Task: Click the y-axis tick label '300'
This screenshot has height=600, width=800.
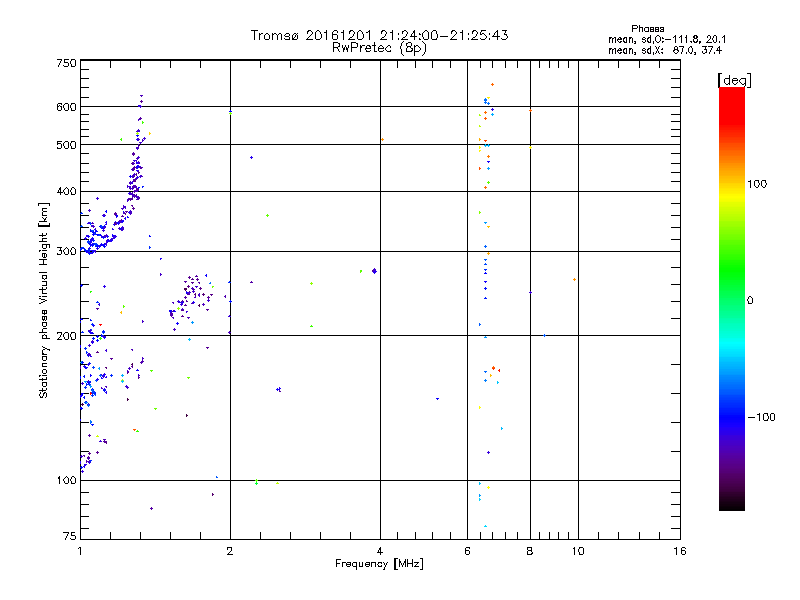Action: [x=66, y=251]
